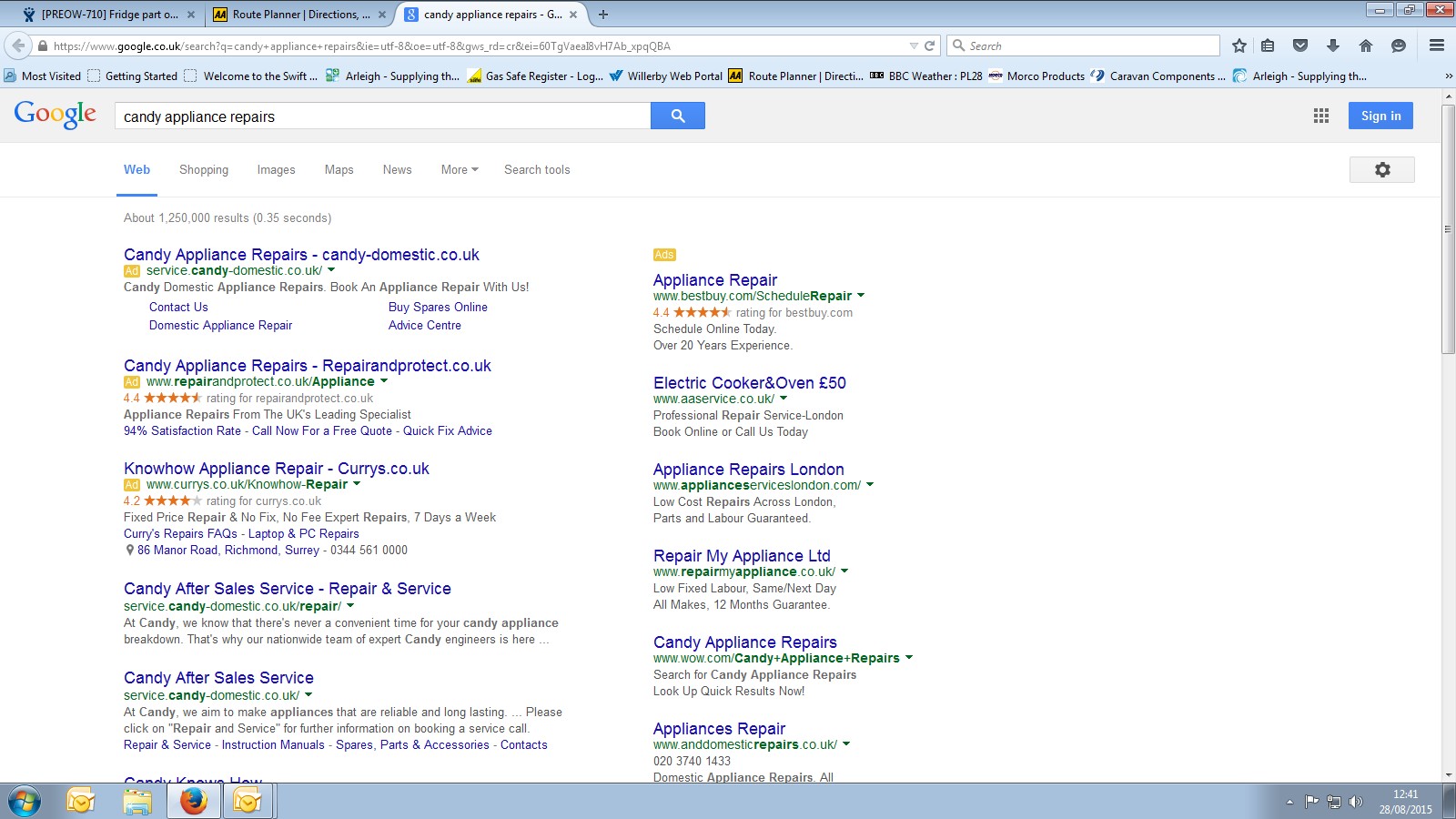
Task: Expand the More search options dropdown
Action: pos(460,170)
